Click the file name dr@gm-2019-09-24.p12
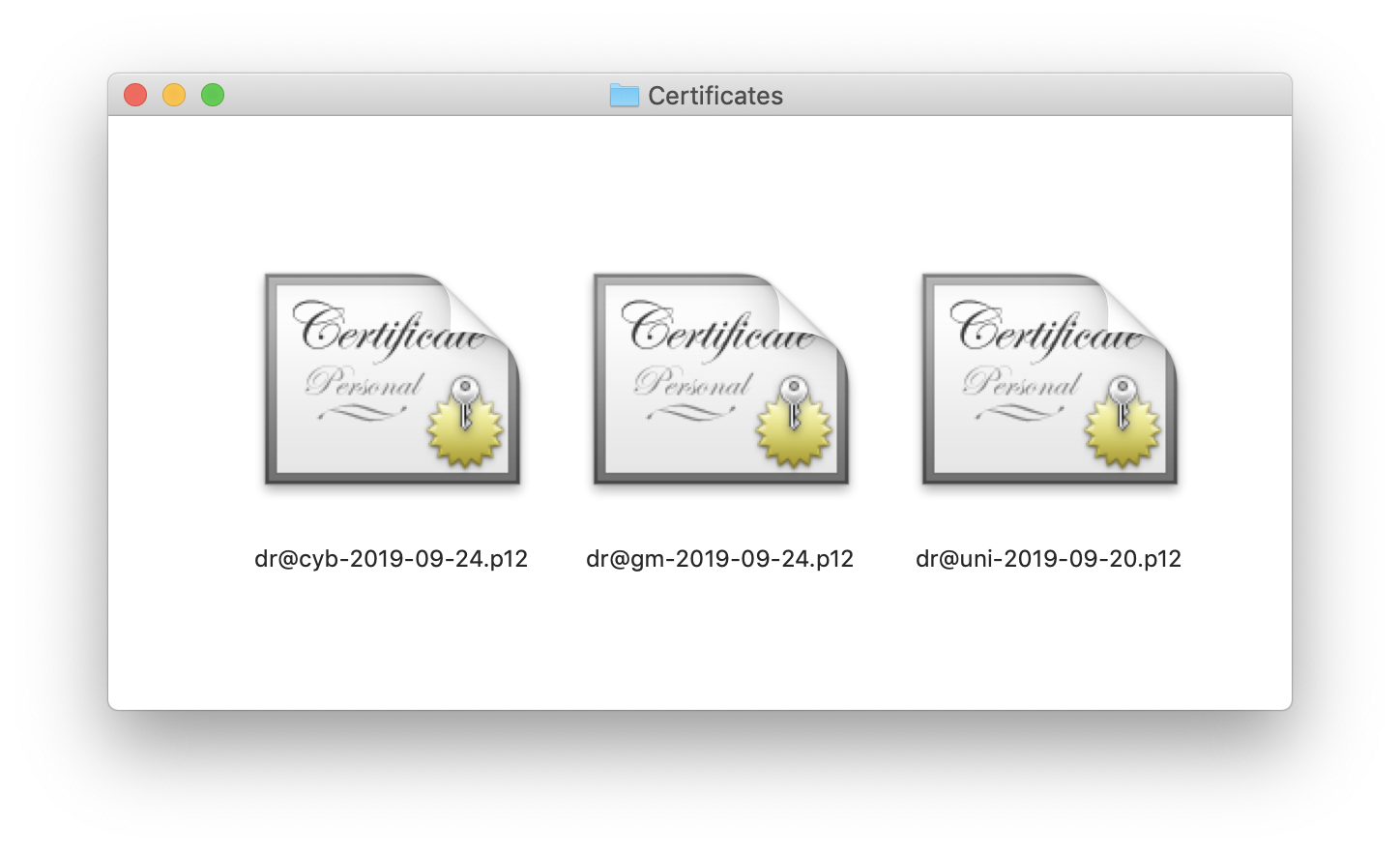1400x853 pixels. pyautogui.click(x=720, y=559)
